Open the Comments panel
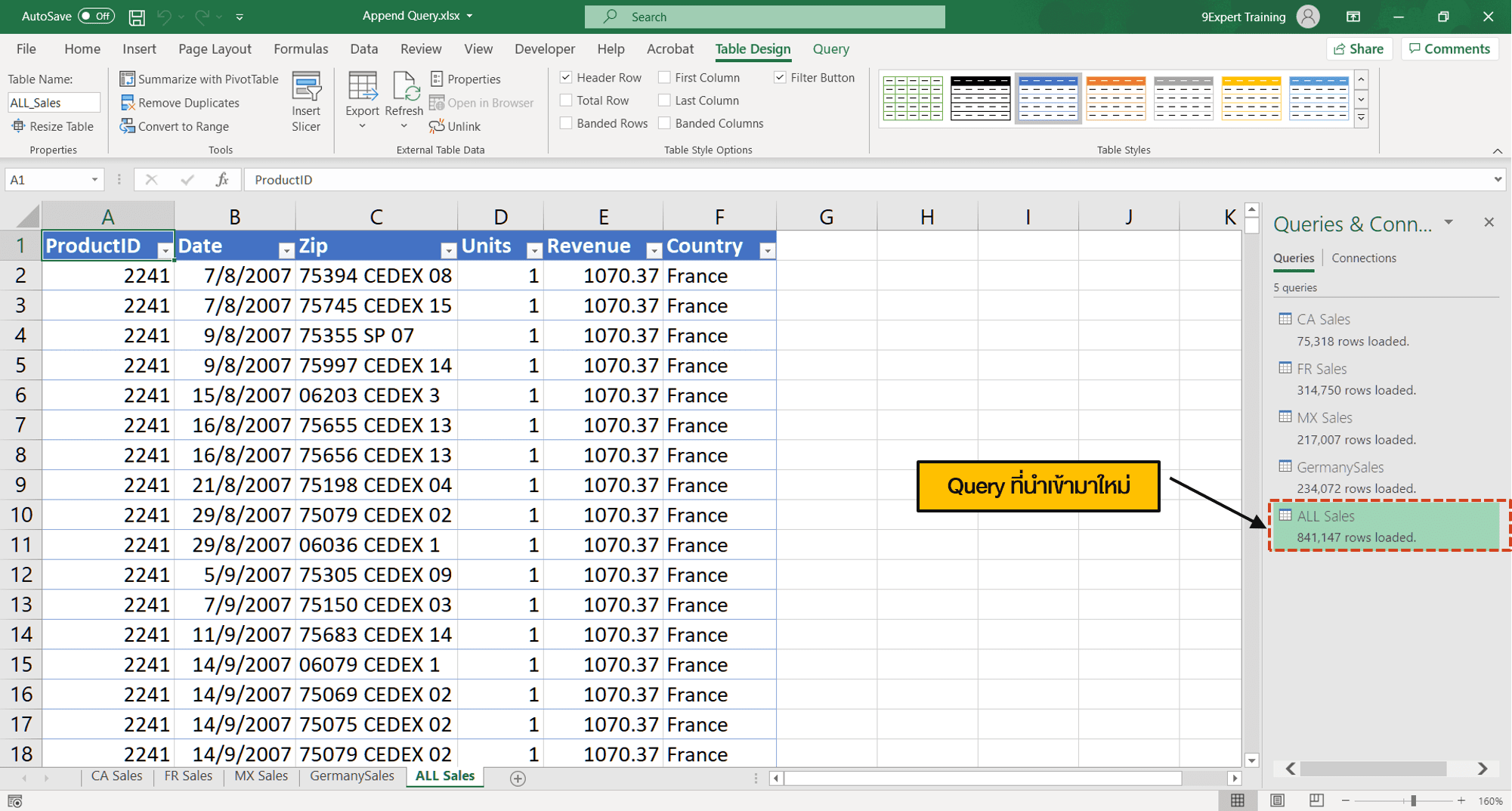This screenshot has width=1512, height=811. [x=1449, y=48]
